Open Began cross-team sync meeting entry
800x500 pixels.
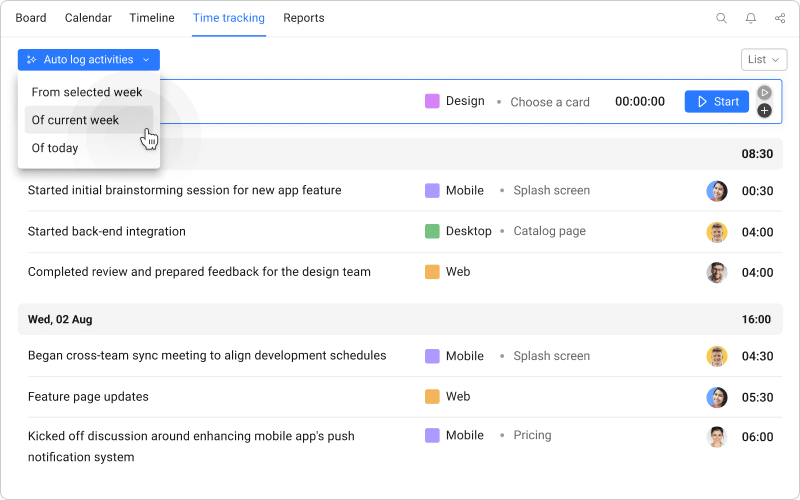pyautogui.click(x=207, y=356)
